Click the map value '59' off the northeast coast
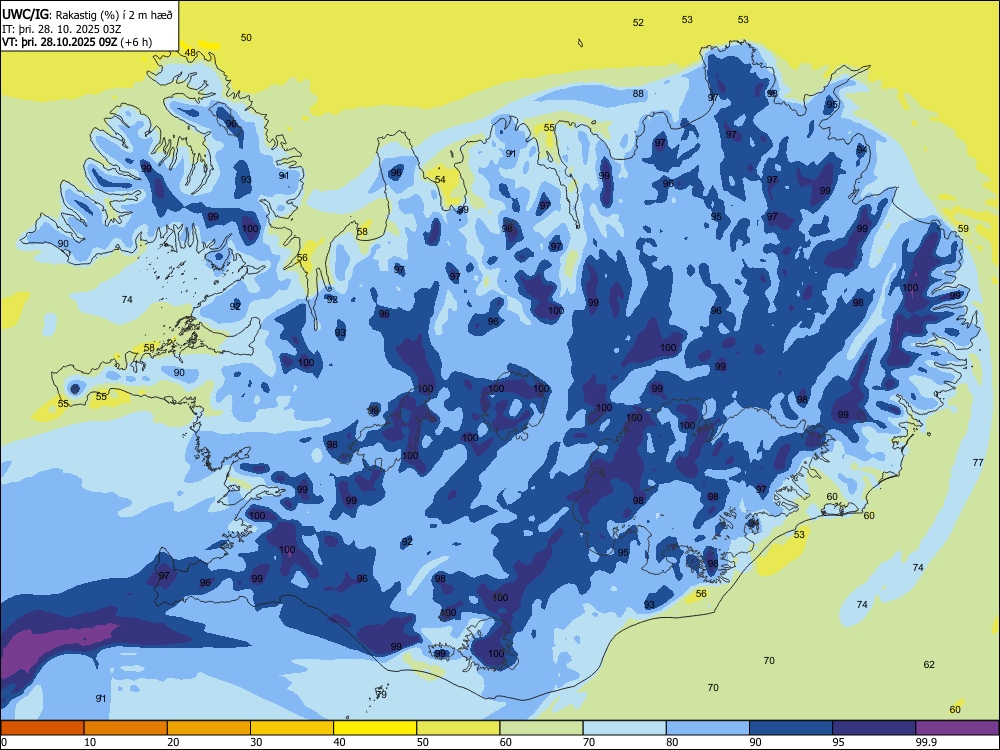 [x=963, y=228]
